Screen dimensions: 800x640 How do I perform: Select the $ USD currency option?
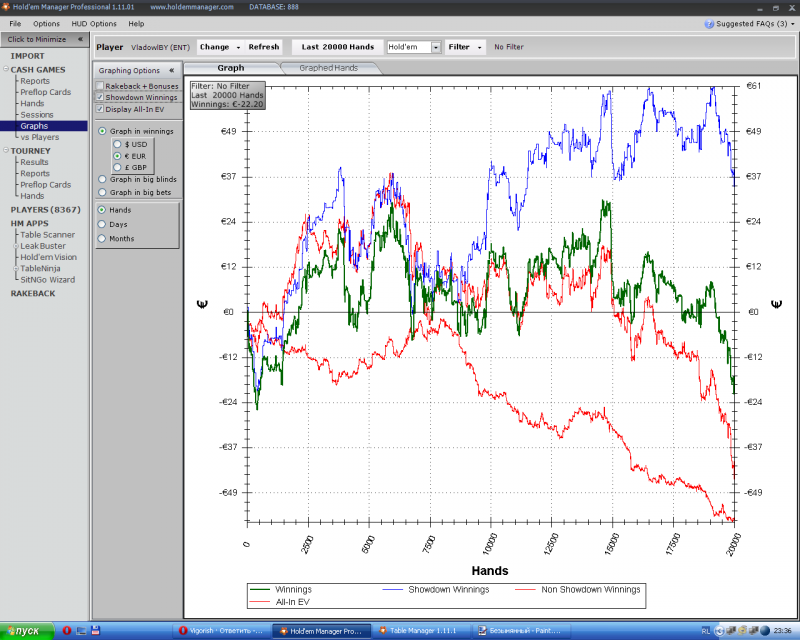[117, 144]
